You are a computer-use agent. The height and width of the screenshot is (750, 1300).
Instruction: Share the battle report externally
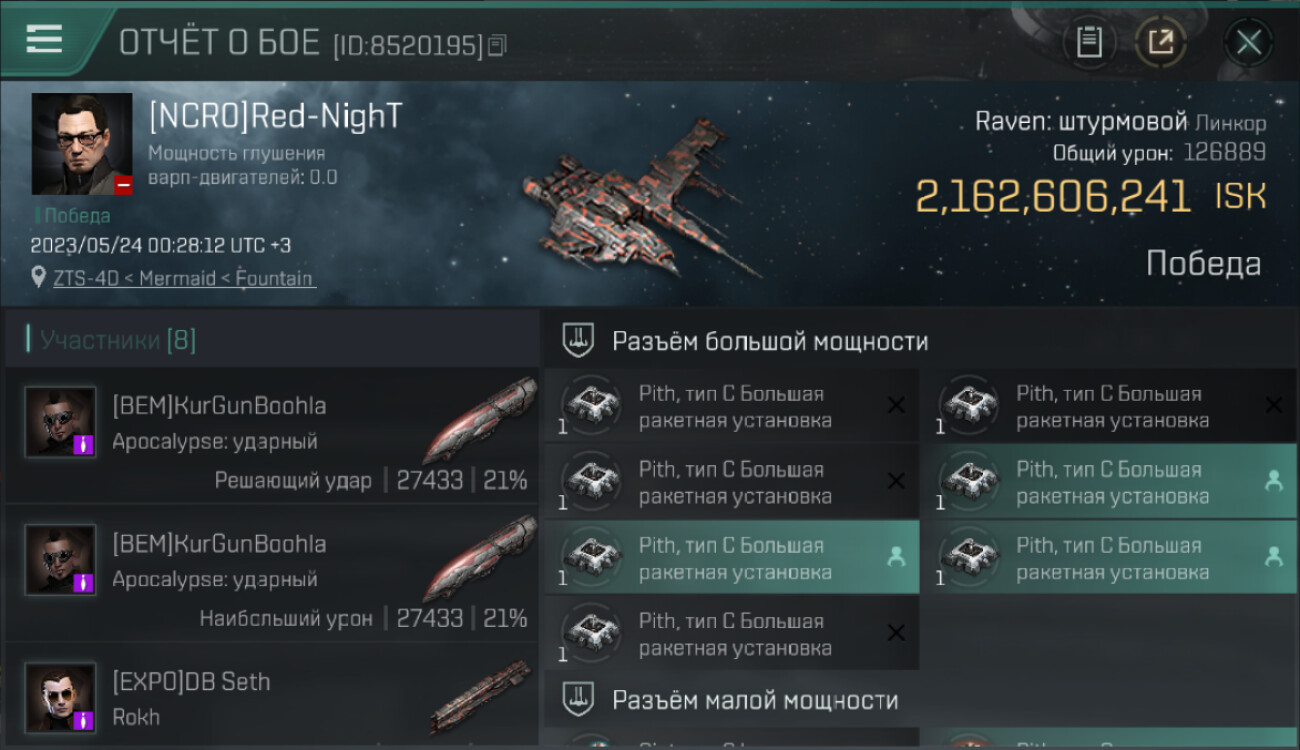(1161, 42)
